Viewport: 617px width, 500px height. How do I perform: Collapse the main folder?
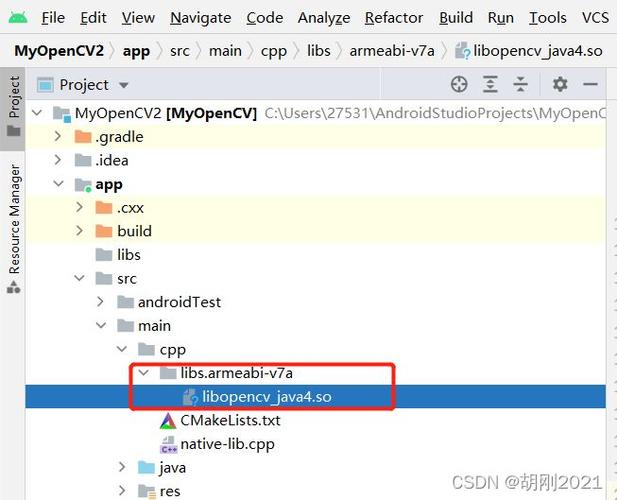click(101, 325)
